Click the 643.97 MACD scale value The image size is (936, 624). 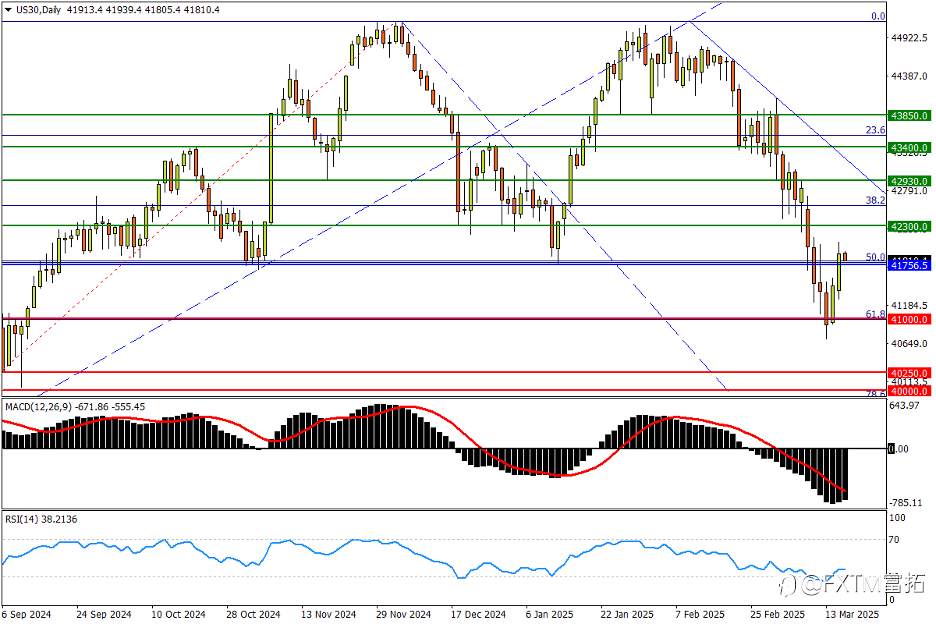click(x=905, y=405)
